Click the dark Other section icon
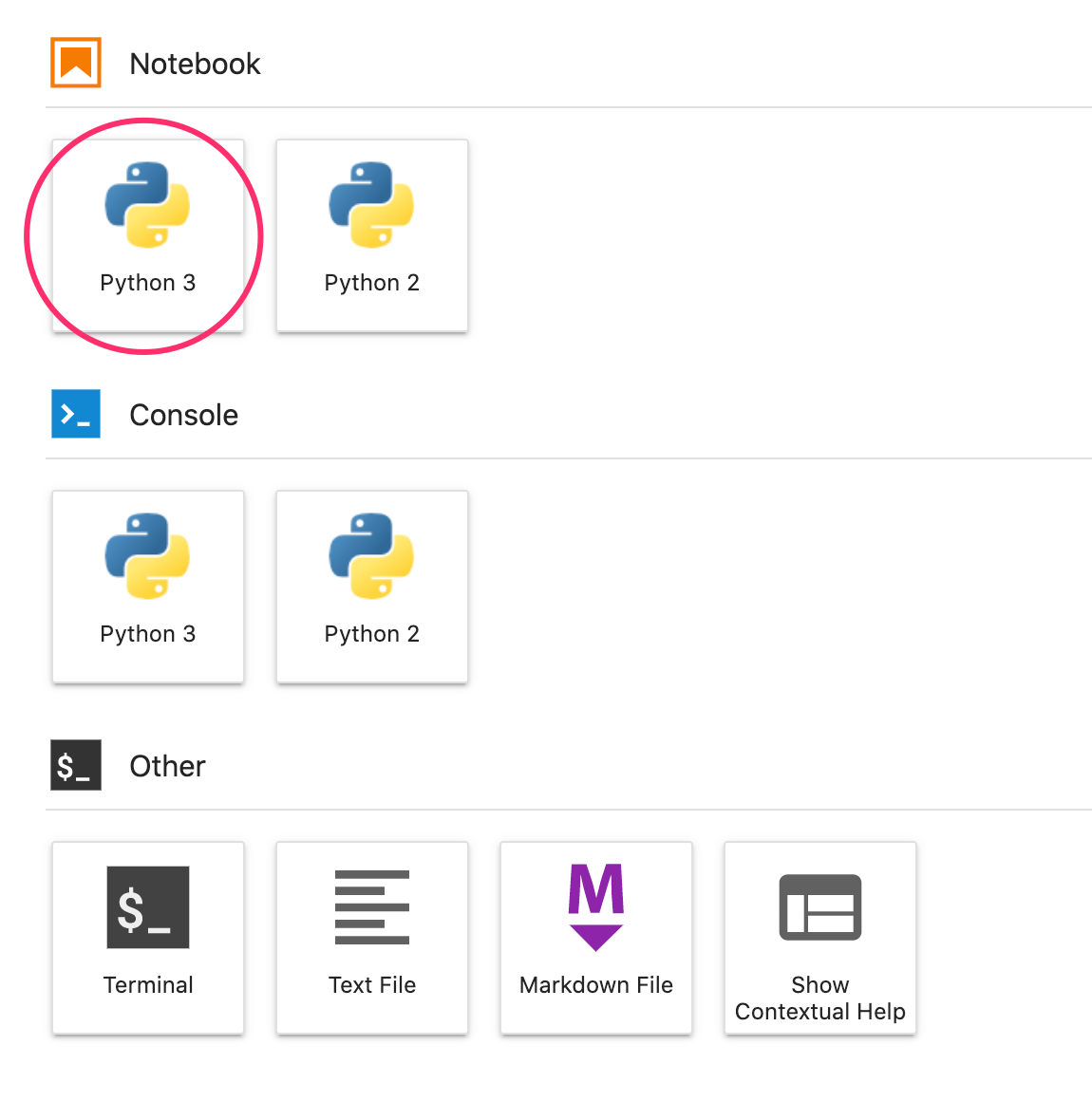Viewport: 1092px width, 1120px height. pyautogui.click(x=76, y=765)
